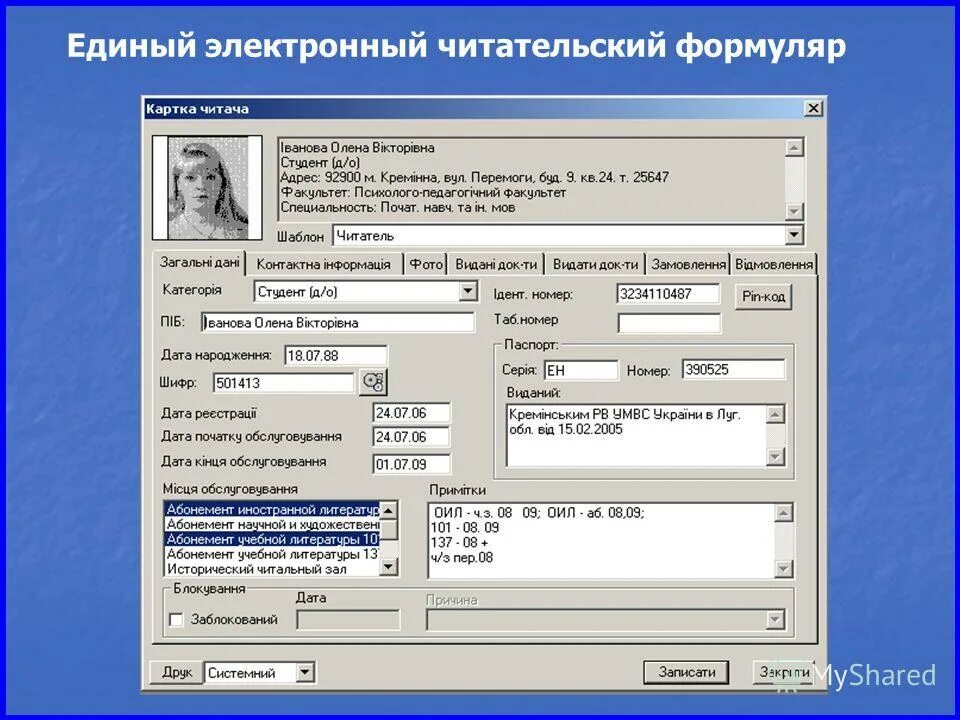Open the Друк "Системний" dropdown
Viewport: 960px width, 720px height.
click(305, 672)
